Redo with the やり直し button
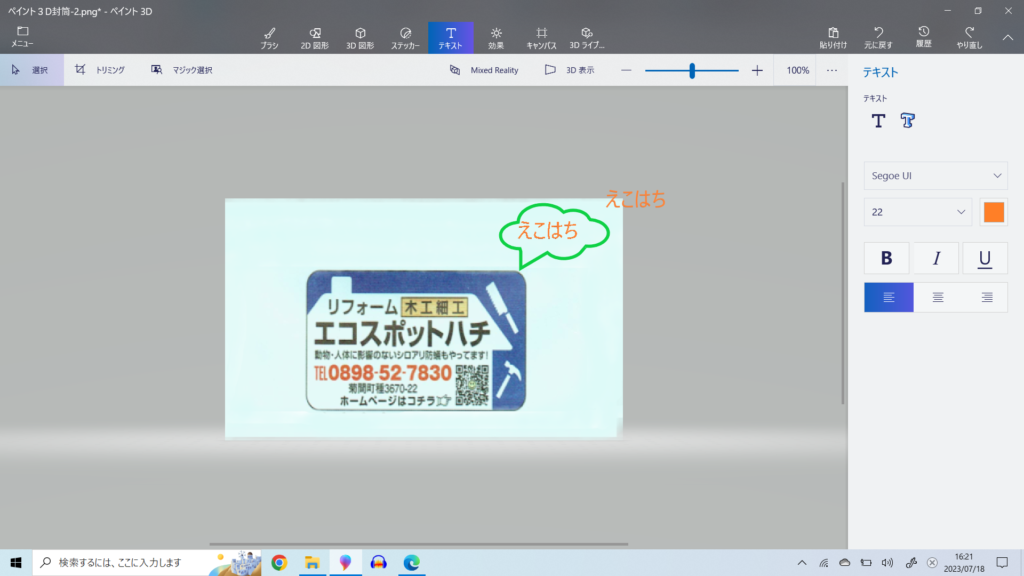 click(969, 38)
